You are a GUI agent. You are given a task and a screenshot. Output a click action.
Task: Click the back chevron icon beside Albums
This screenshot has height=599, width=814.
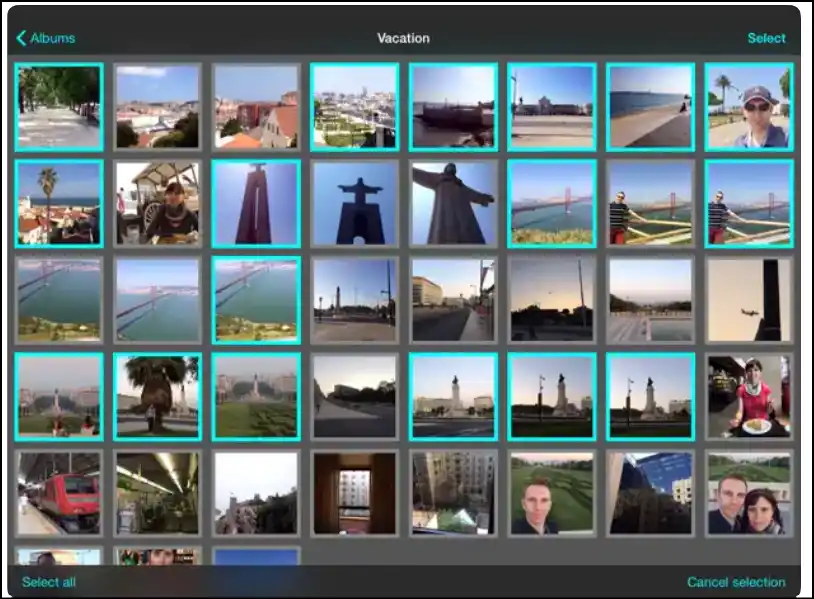21,38
